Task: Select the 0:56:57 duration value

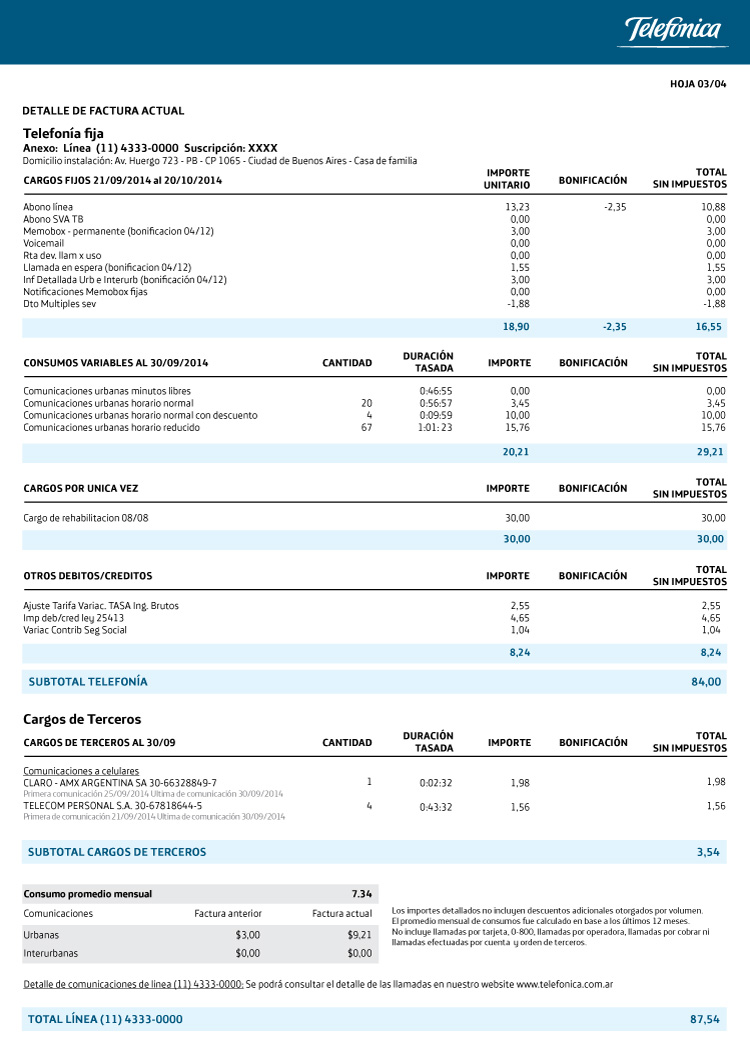Action: pos(436,403)
